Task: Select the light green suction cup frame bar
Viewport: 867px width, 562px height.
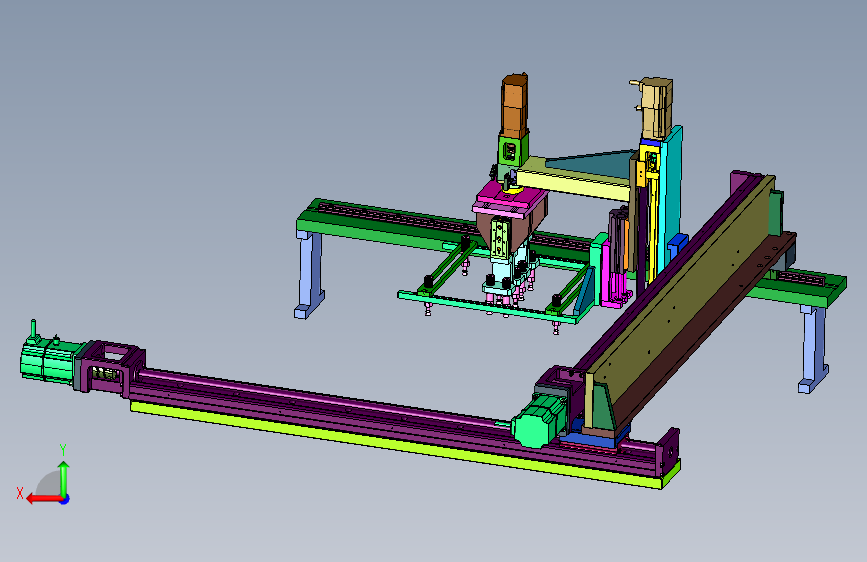Action: (487, 307)
